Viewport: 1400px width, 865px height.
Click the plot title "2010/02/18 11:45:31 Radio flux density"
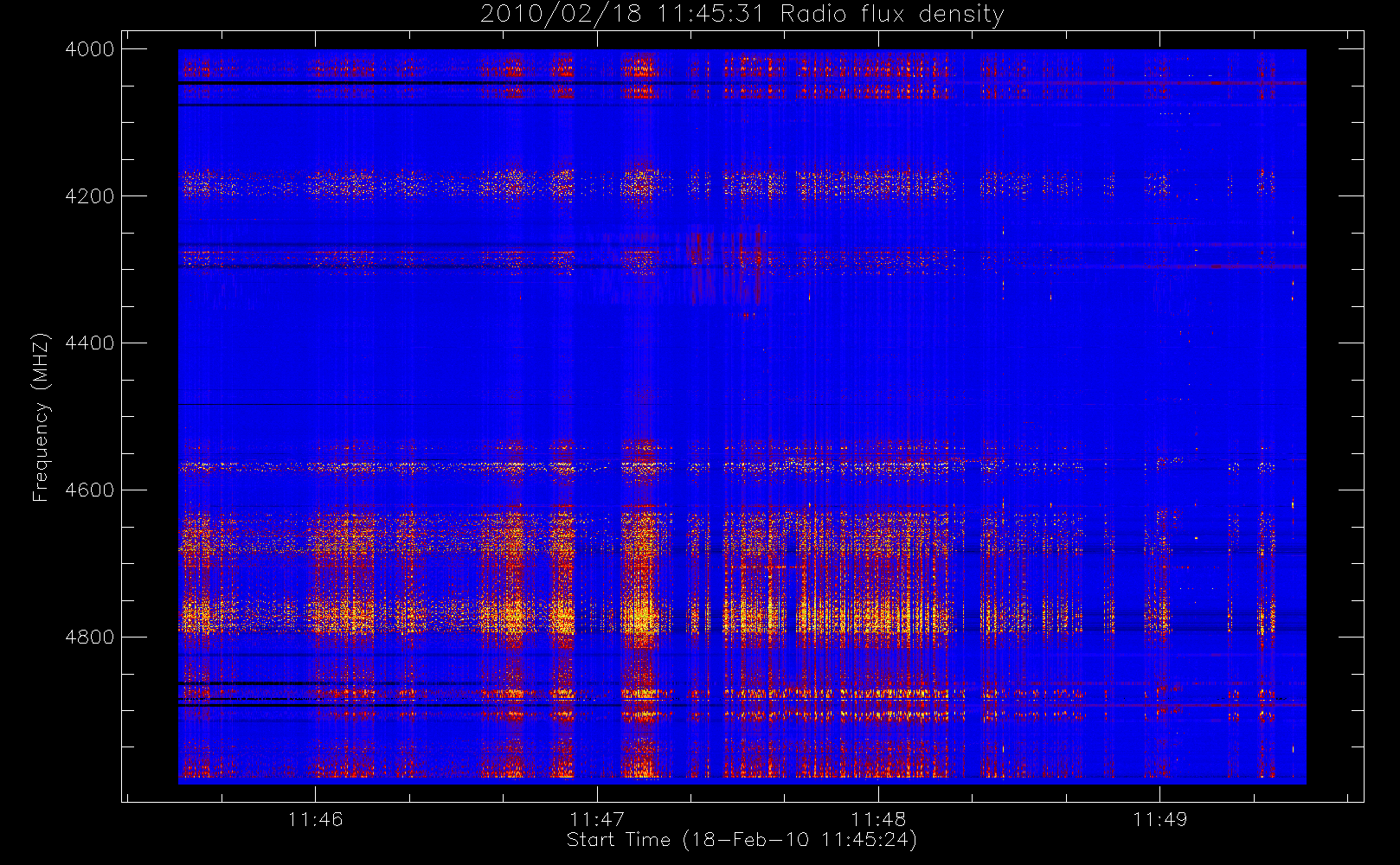pyautogui.click(x=742, y=15)
